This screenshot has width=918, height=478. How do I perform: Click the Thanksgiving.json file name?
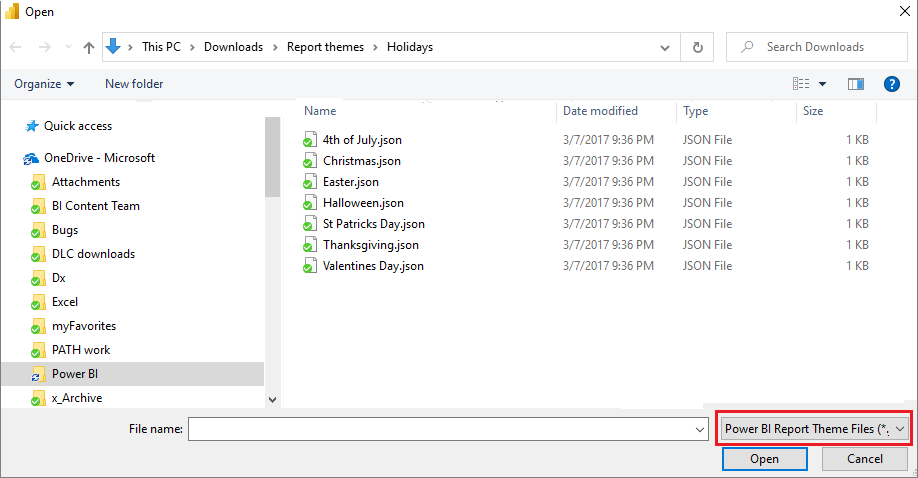pos(371,245)
